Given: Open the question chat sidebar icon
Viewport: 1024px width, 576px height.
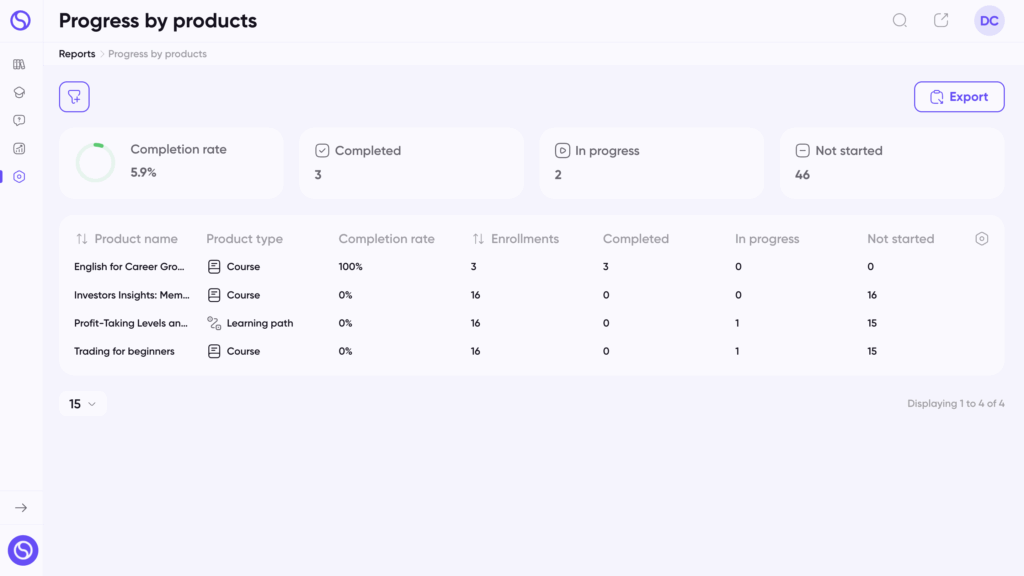Looking at the screenshot, I should click(19, 120).
